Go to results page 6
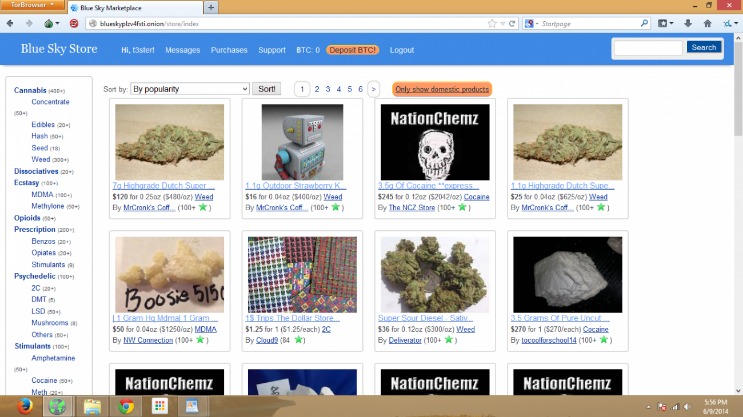This screenshot has width=743, height=417. [360, 89]
